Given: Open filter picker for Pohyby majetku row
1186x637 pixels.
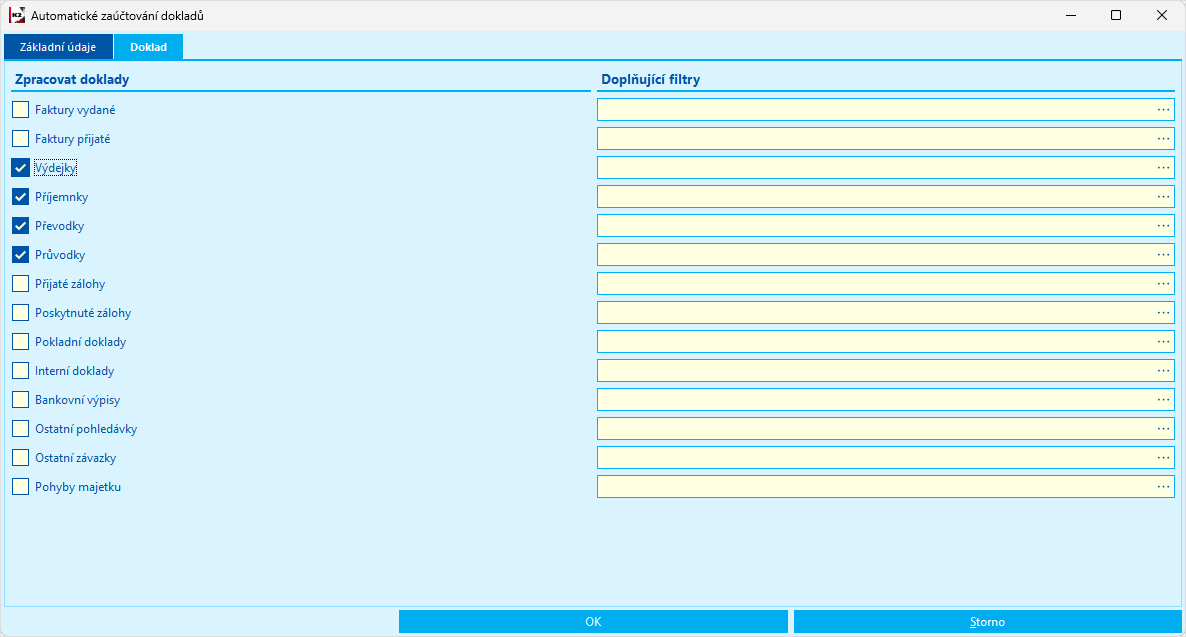Looking at the screenshot, I should click(x=1163, y=486).
